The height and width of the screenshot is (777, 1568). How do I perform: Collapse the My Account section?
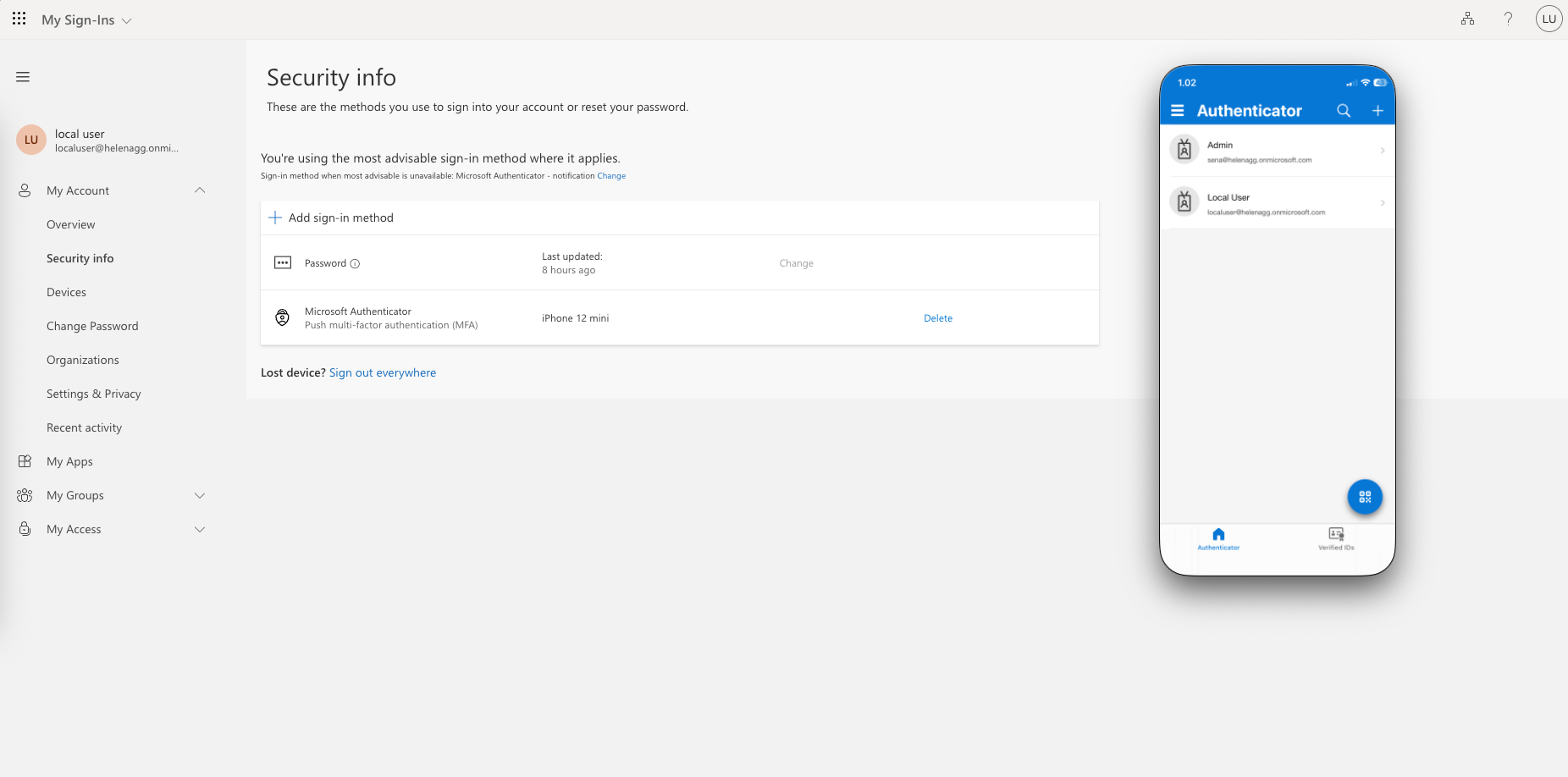[x=200, y=190]
